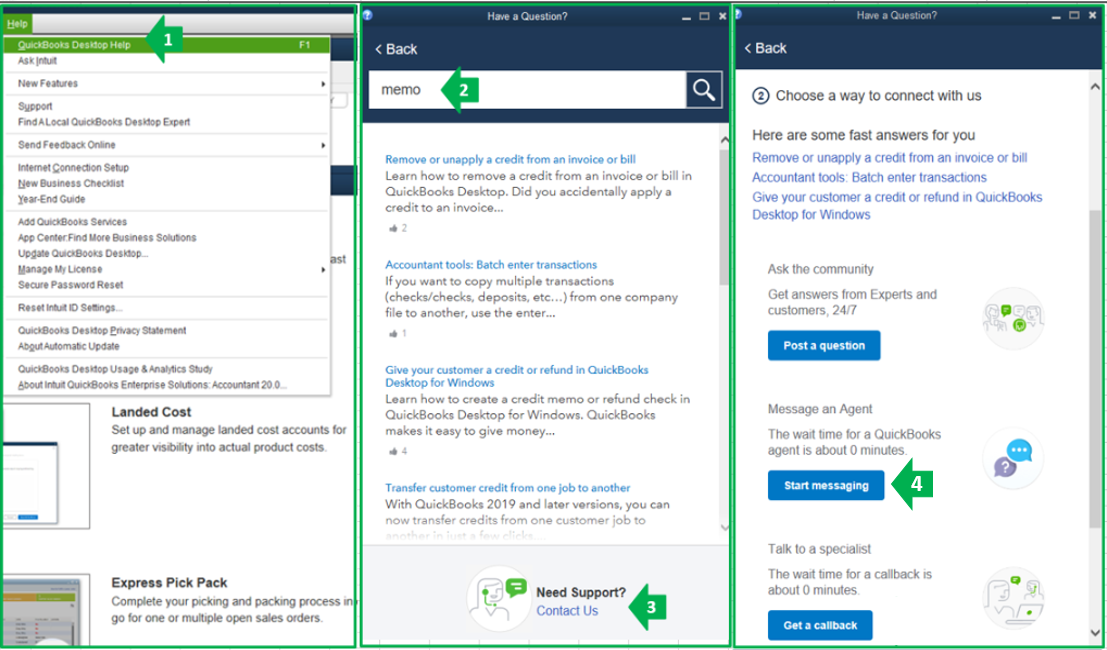Image resolution: width=1107 pixels, height=650 pixels.
Task: Click the Express Pick Pack heading
Action: click(x=169, y=583)
